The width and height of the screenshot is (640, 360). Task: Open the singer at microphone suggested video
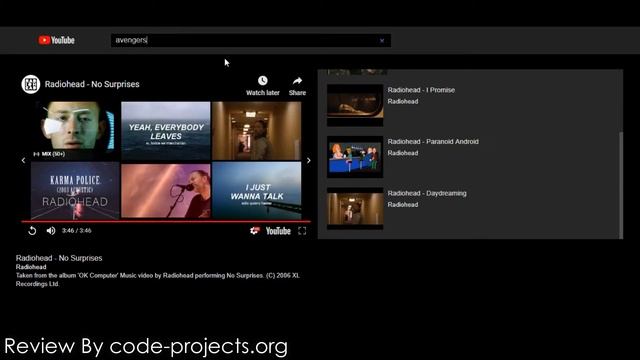pos(166,191)
